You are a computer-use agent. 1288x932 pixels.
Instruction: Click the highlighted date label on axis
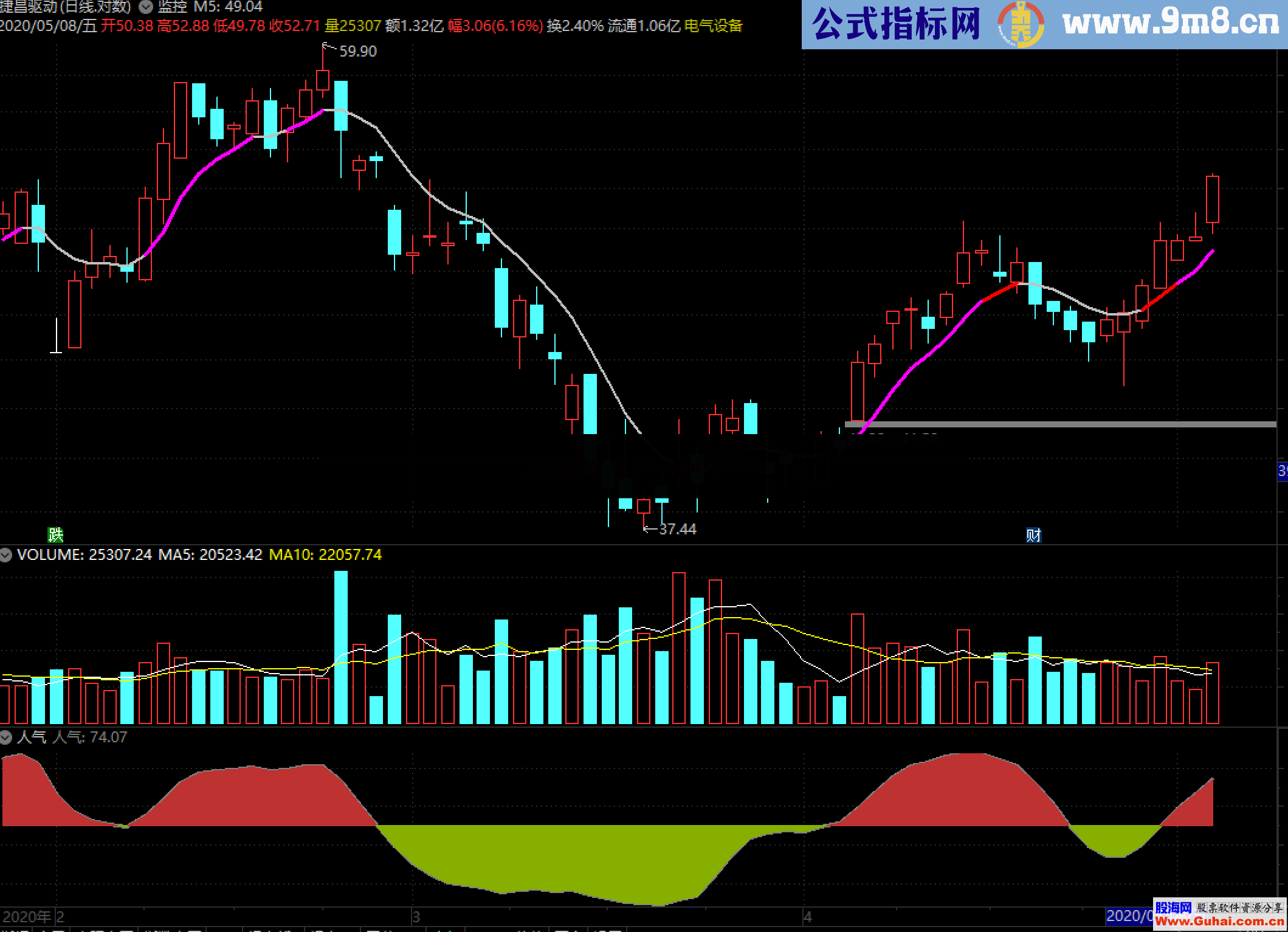click(x=1128, y=916)
